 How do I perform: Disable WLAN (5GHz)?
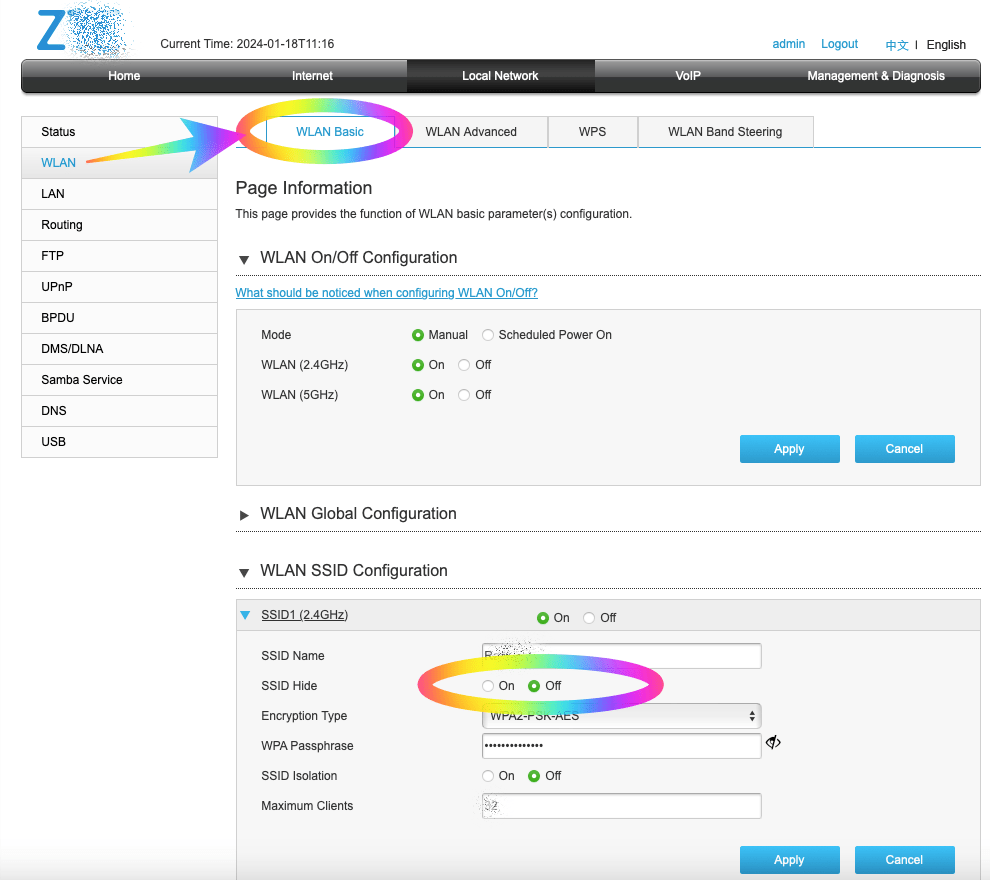[x=463, y=394]
